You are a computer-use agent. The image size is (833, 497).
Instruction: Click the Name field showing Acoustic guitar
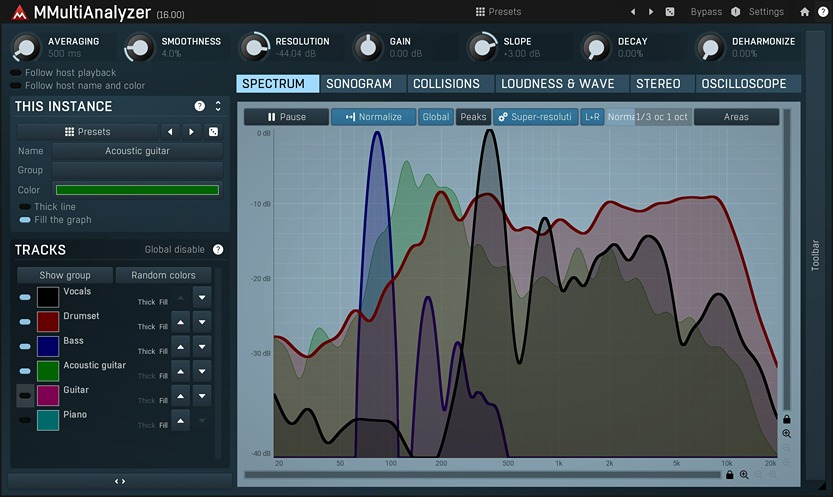click(137, 151)
